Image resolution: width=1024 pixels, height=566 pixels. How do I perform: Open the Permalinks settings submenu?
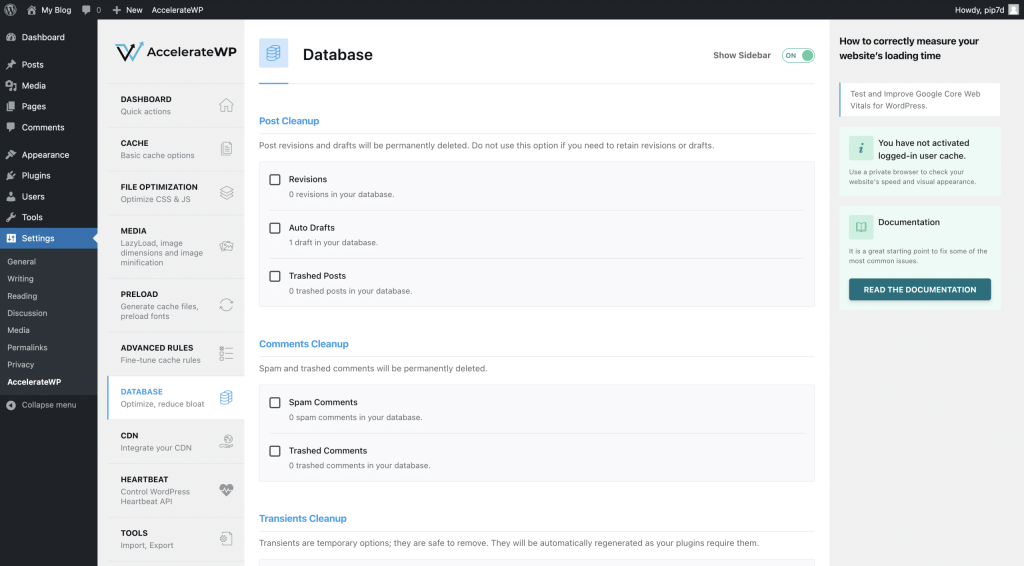tap(27, 347)
